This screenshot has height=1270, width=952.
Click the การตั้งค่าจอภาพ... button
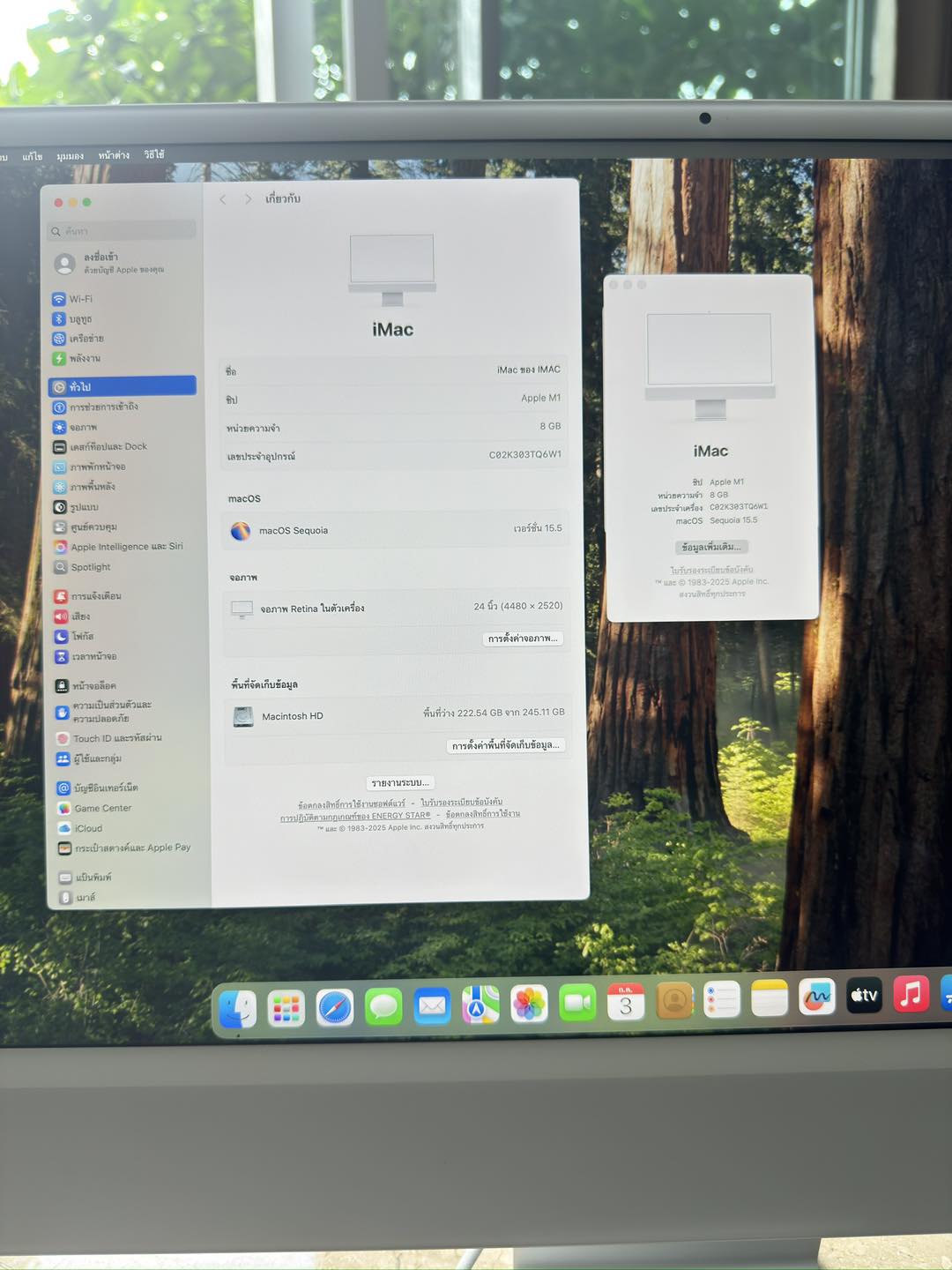point(524,639)
